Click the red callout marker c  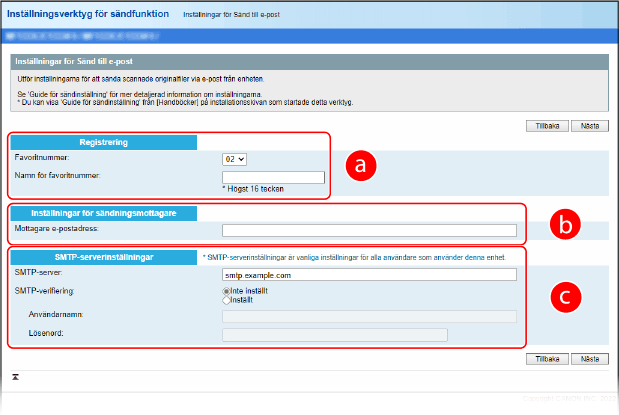(x=565, y=297)
